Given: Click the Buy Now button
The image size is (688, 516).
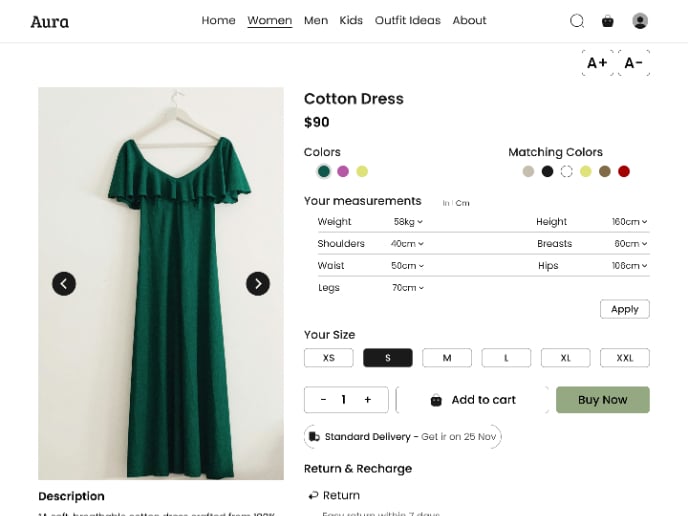Looking at the screenshot, I should click(603, 400).
